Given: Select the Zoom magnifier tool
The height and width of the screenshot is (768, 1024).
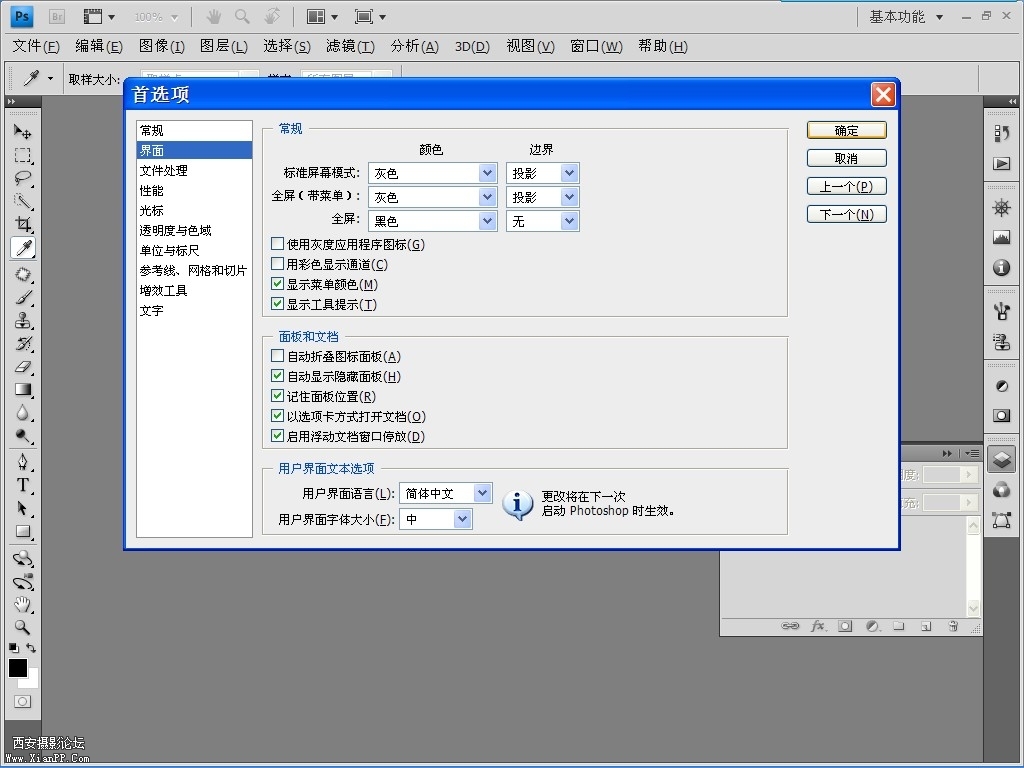Looking at the screenshot, I should coord(22,628).
